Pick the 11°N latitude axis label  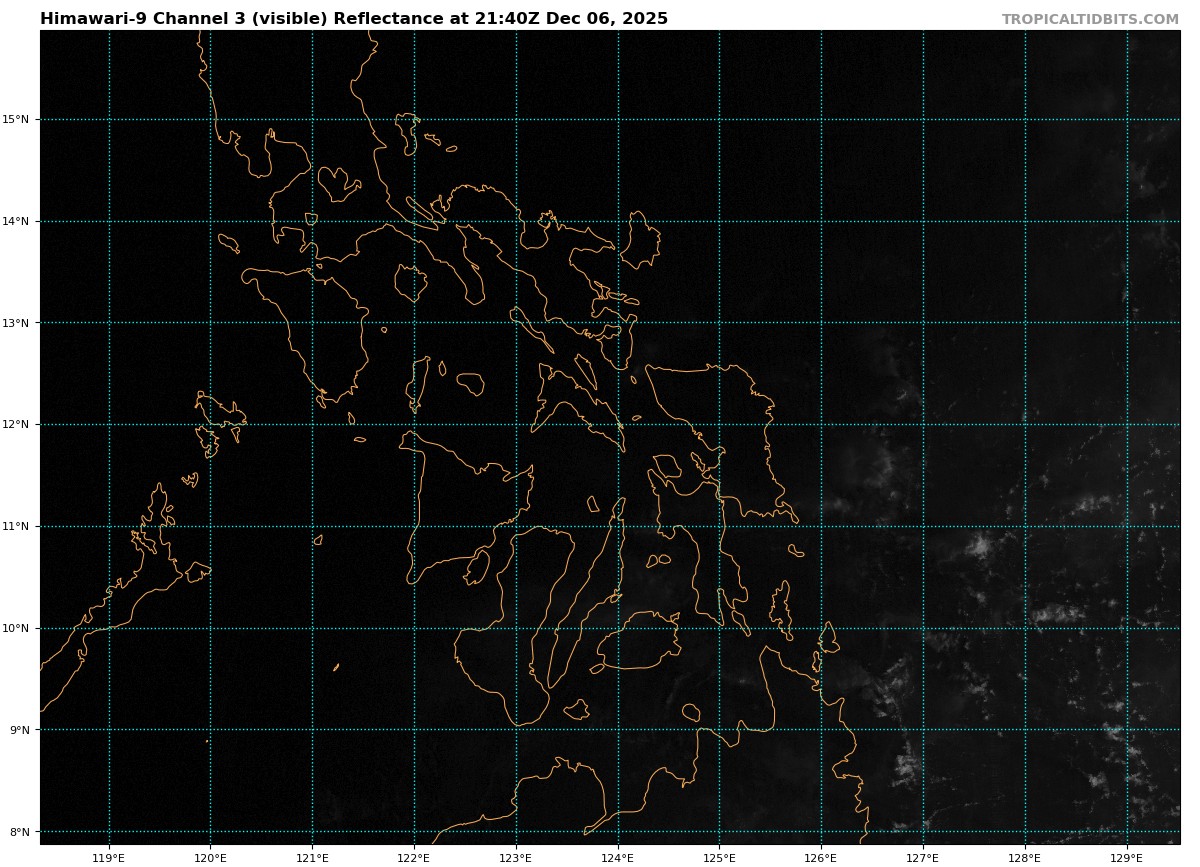coord(17,527)
